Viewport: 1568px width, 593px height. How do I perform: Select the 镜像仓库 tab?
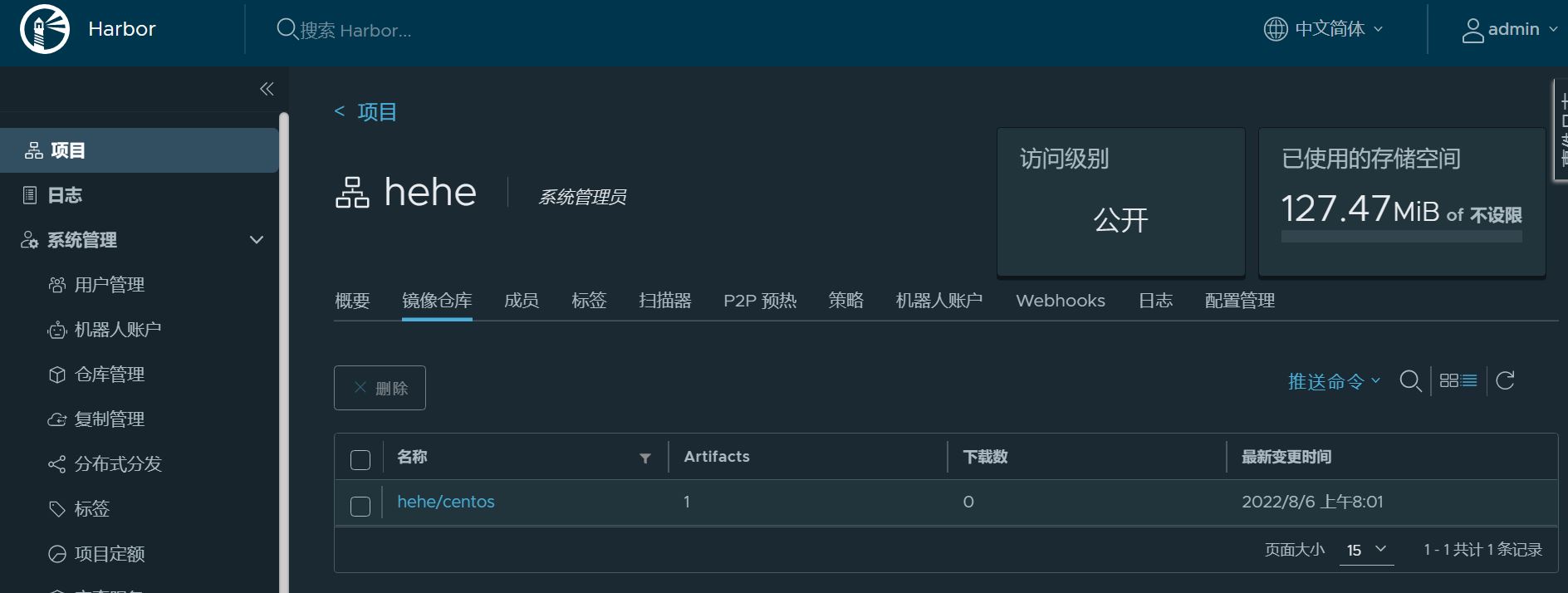coord(437,301)
